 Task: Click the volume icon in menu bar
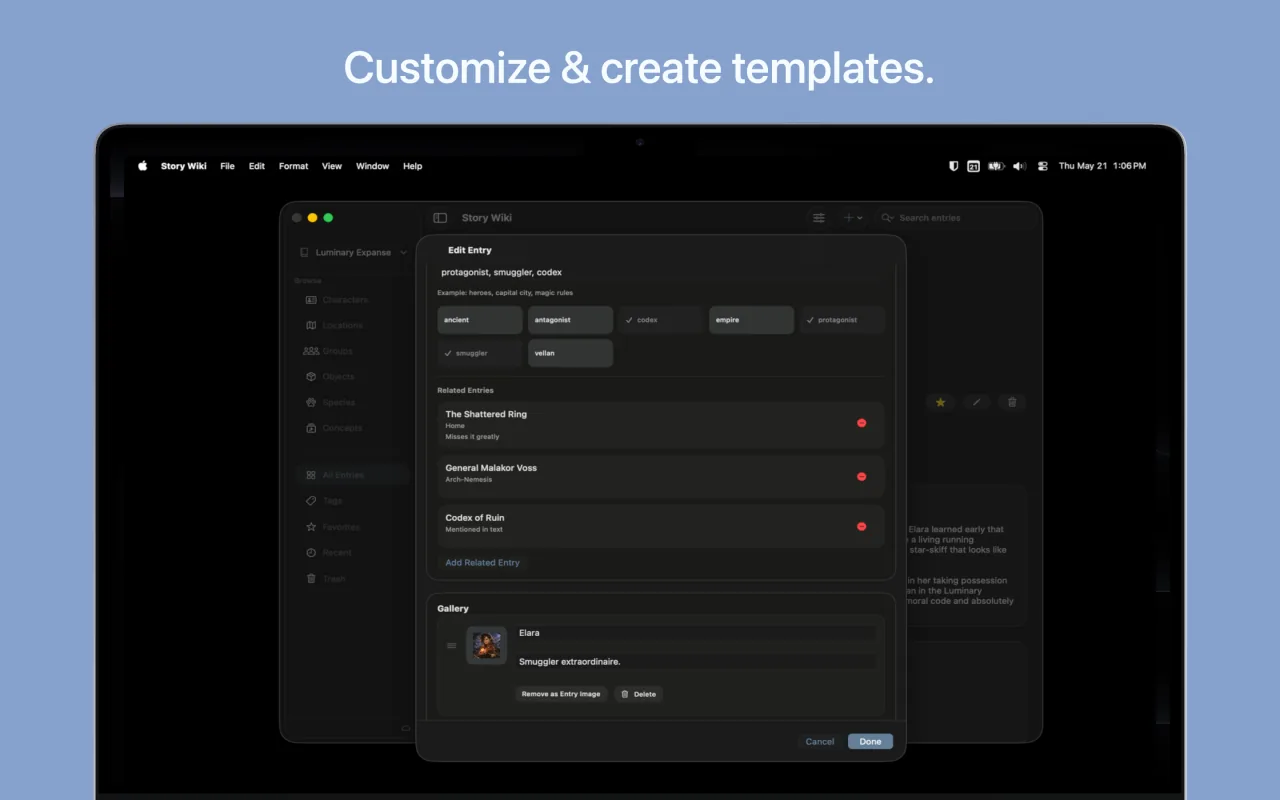(1019, 166)
